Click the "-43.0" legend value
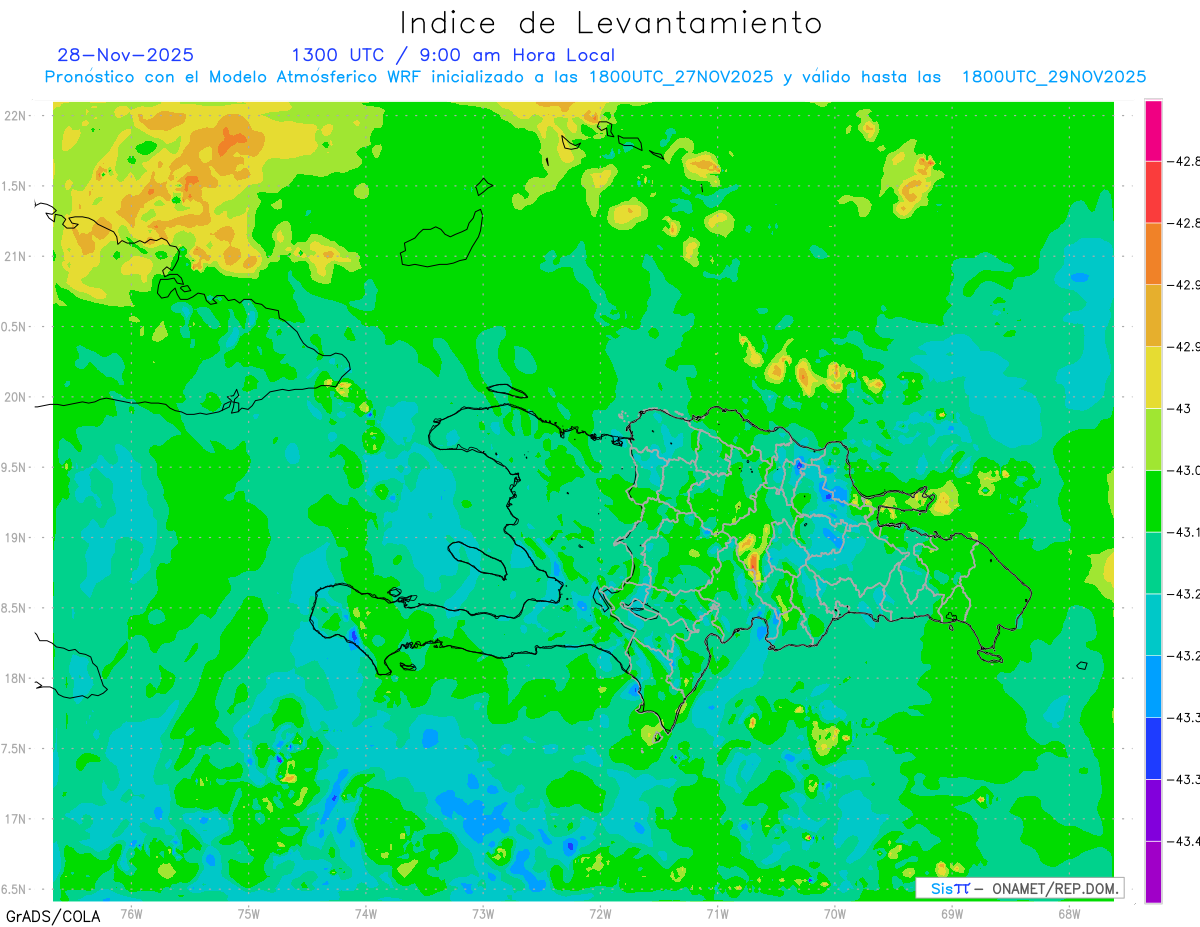The width and height of the screenshot is (1200, 927). 1184,470
